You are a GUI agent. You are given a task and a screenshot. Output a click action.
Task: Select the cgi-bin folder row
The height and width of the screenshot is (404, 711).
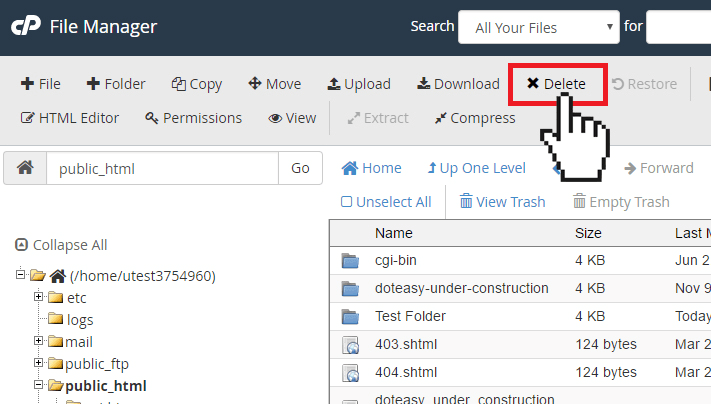tap(520, 261)
